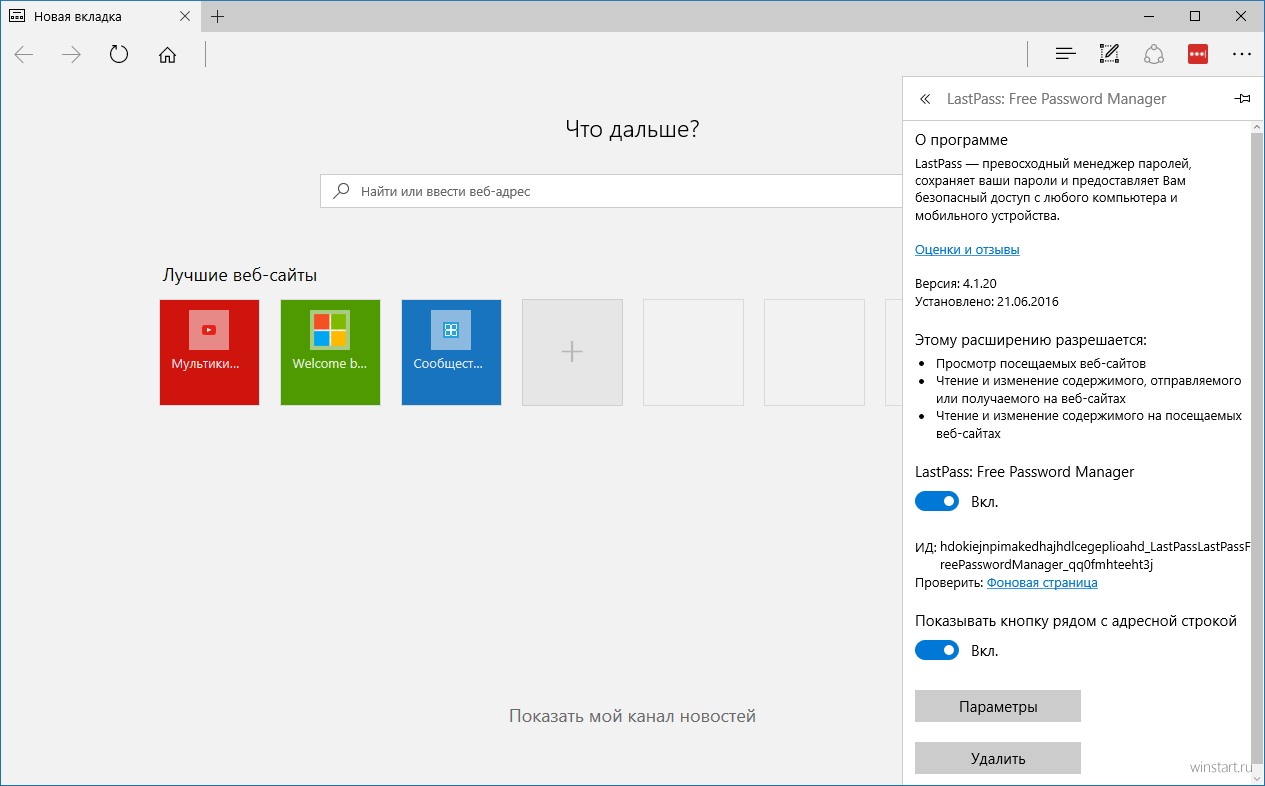Open the Мультики top site tile
The width and height of the screenshot is (1265, 786).
(x=209, y=352)
